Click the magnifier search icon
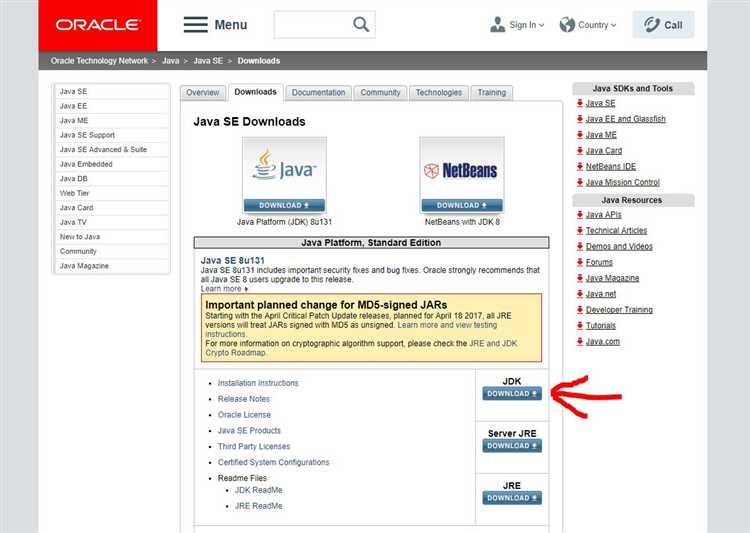 (x=361, y=24)
